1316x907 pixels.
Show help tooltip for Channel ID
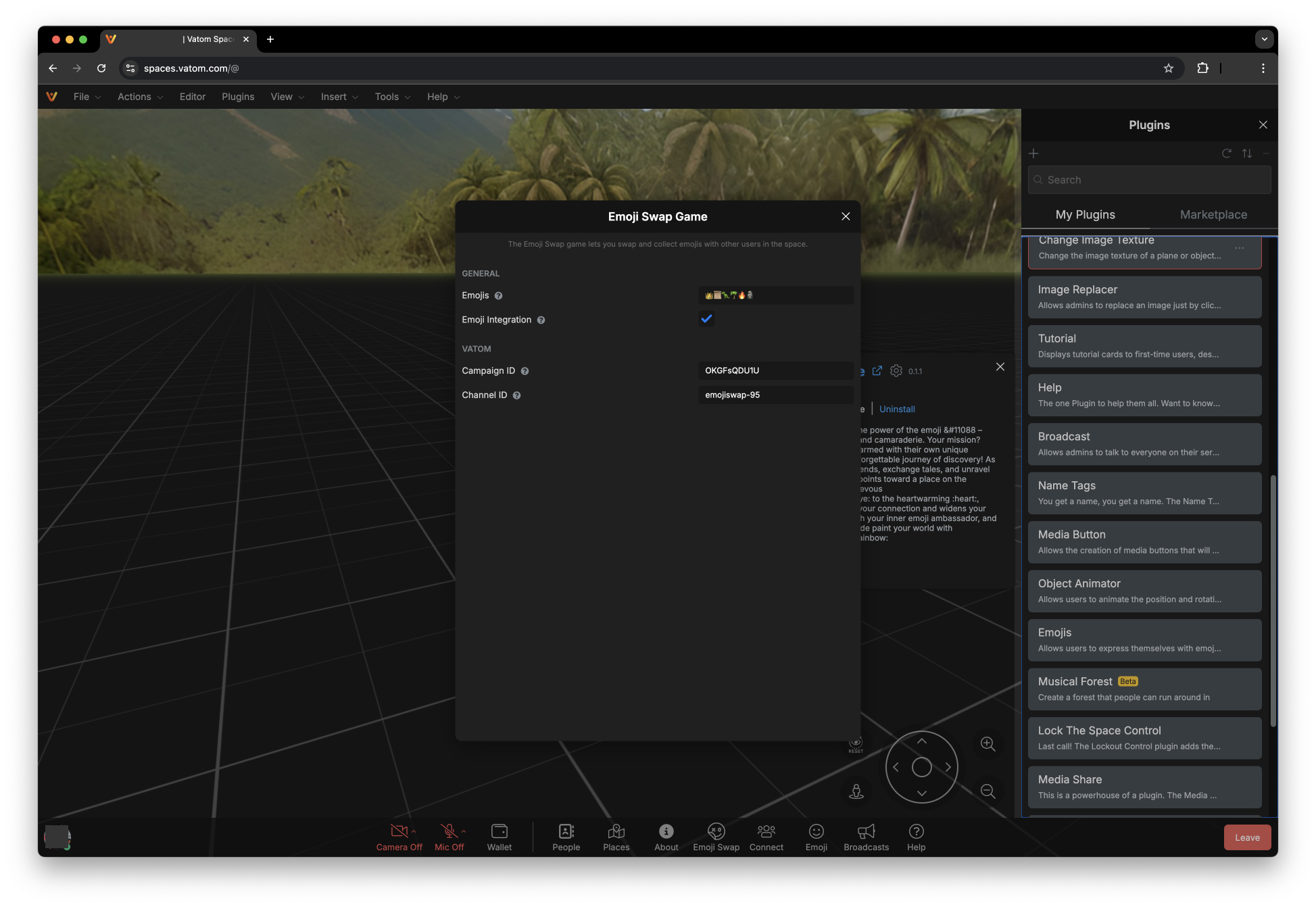pos(516,395)
